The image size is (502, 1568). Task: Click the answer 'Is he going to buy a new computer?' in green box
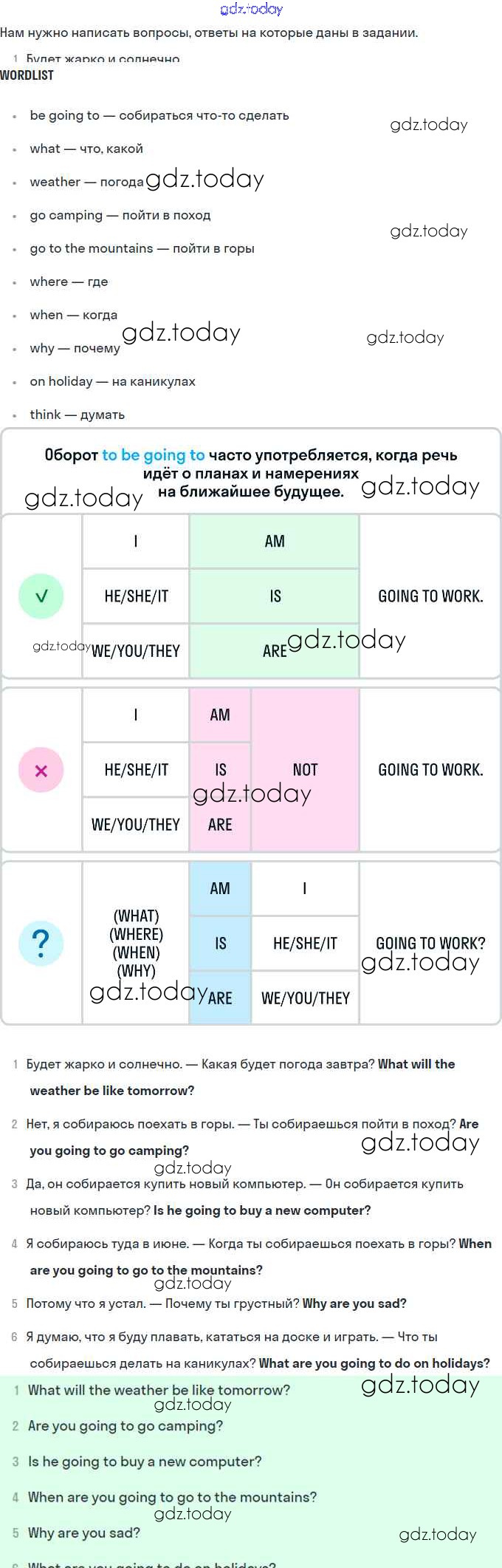[145, 1462]
